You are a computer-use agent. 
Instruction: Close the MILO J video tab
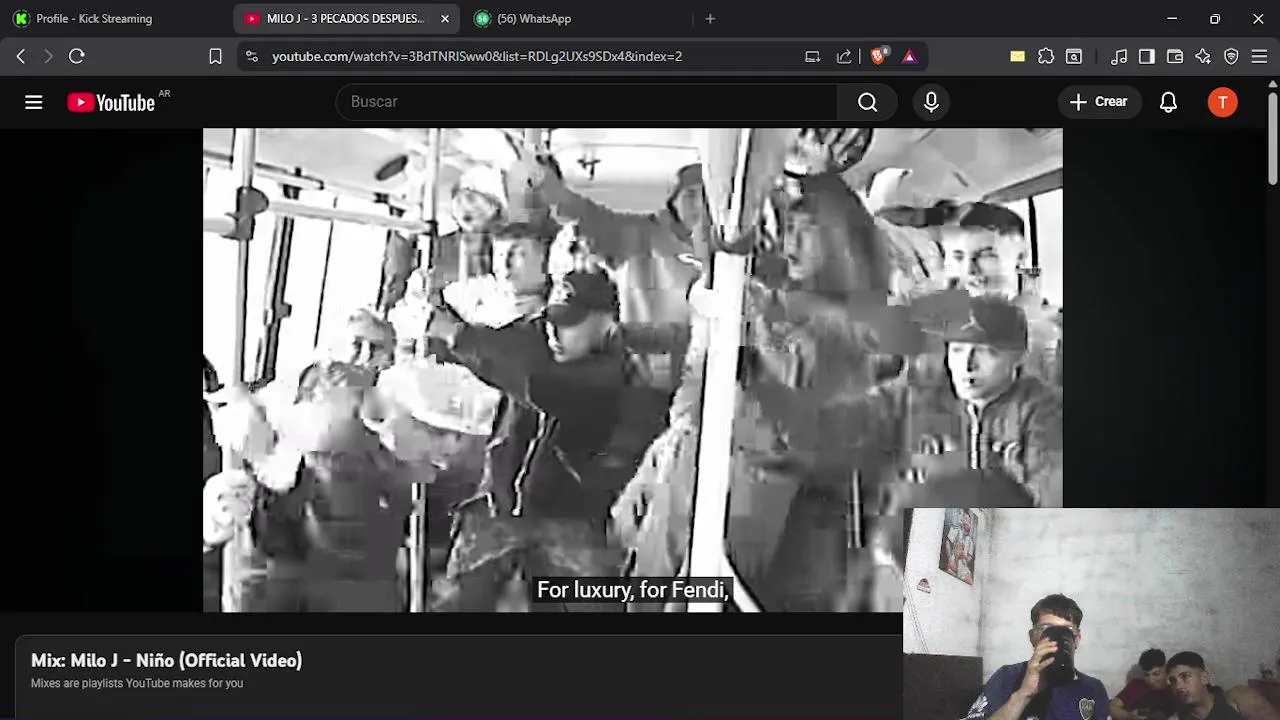click(x=445, y=18)
